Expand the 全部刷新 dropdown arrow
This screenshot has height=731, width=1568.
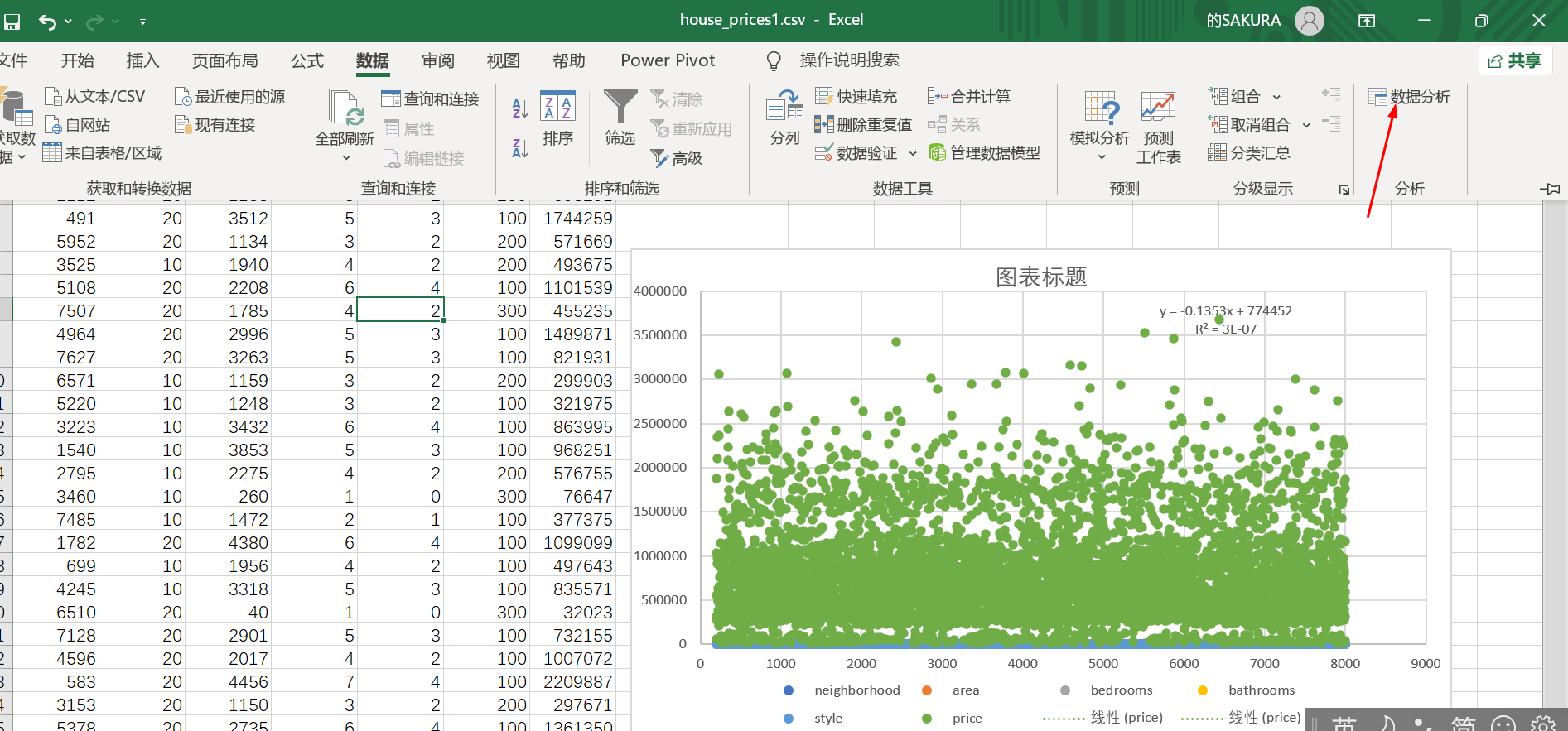click(x=345, y=157)
